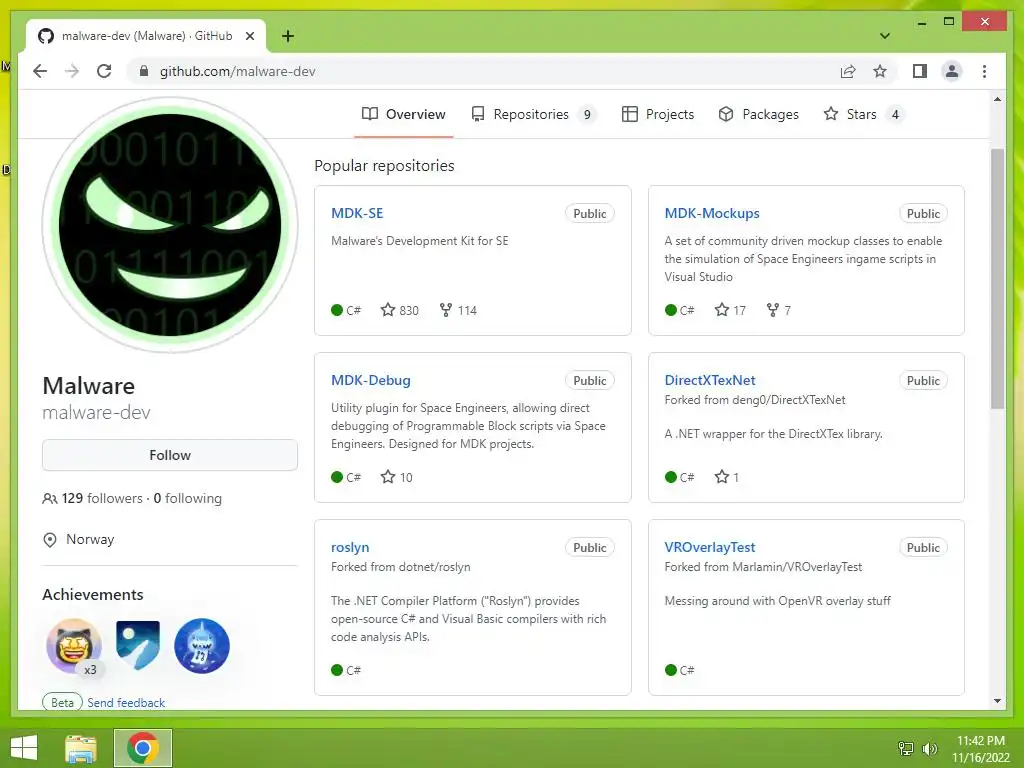Open DirectXTexNet 1 star

(x=727, y=477)
